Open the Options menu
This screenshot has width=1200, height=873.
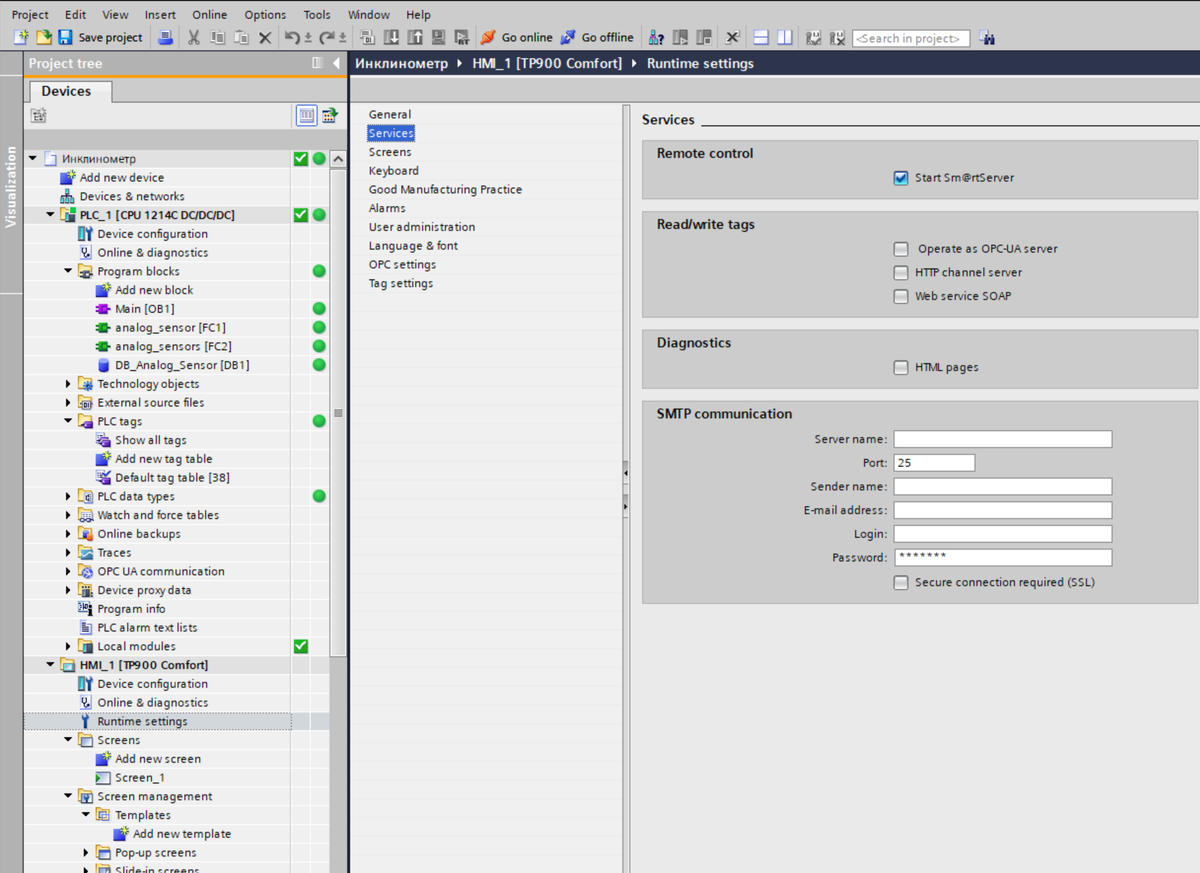pos(264,14)
